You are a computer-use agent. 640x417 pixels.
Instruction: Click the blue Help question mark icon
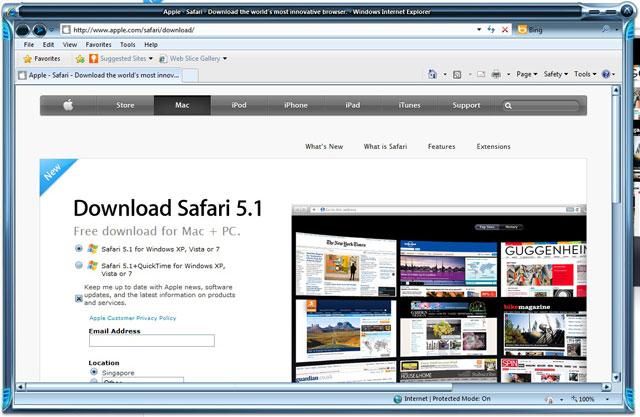[606, 74]
